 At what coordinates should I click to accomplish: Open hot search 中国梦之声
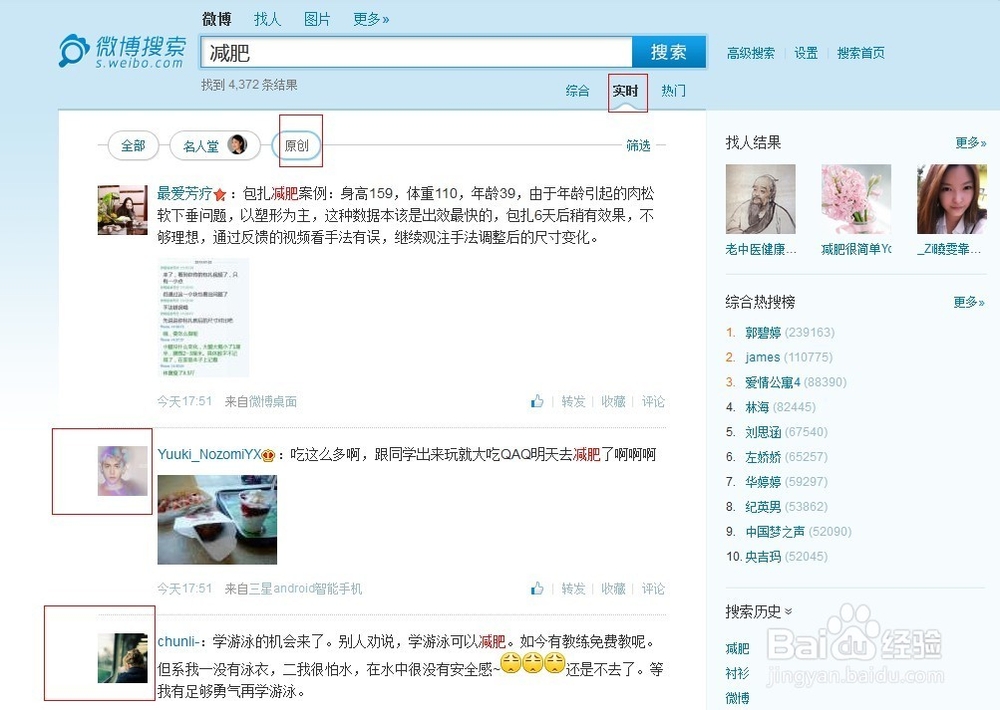[x=775, y=531]
